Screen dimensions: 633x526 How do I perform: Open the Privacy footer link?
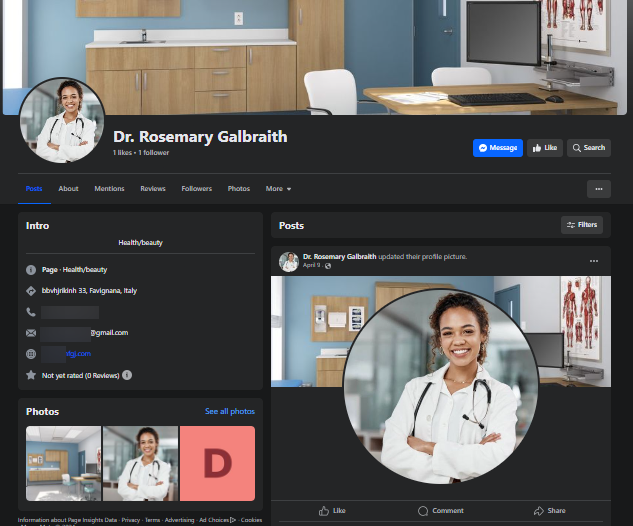coord(131,520)
